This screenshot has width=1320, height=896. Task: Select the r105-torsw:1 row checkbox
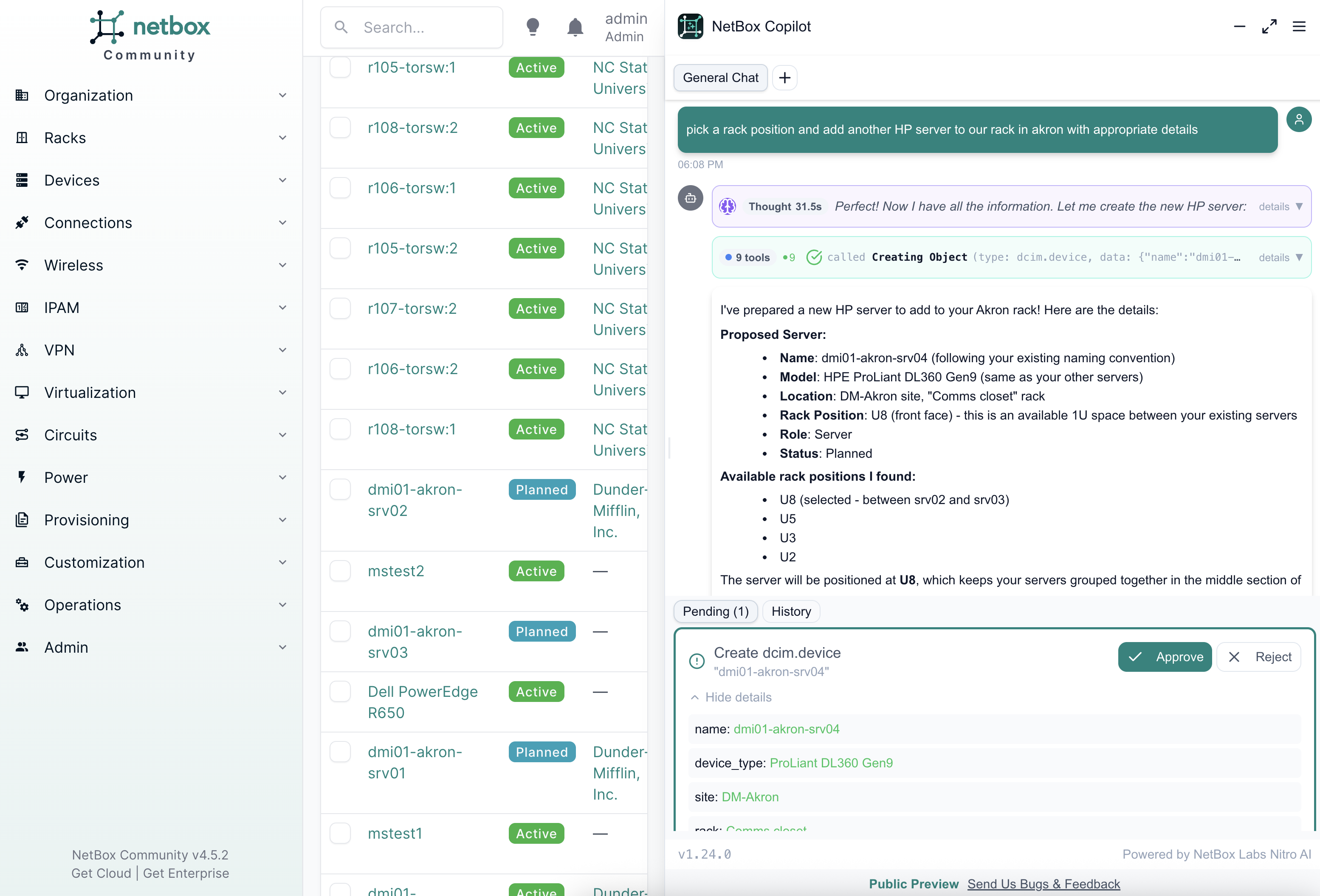[340, 68]
